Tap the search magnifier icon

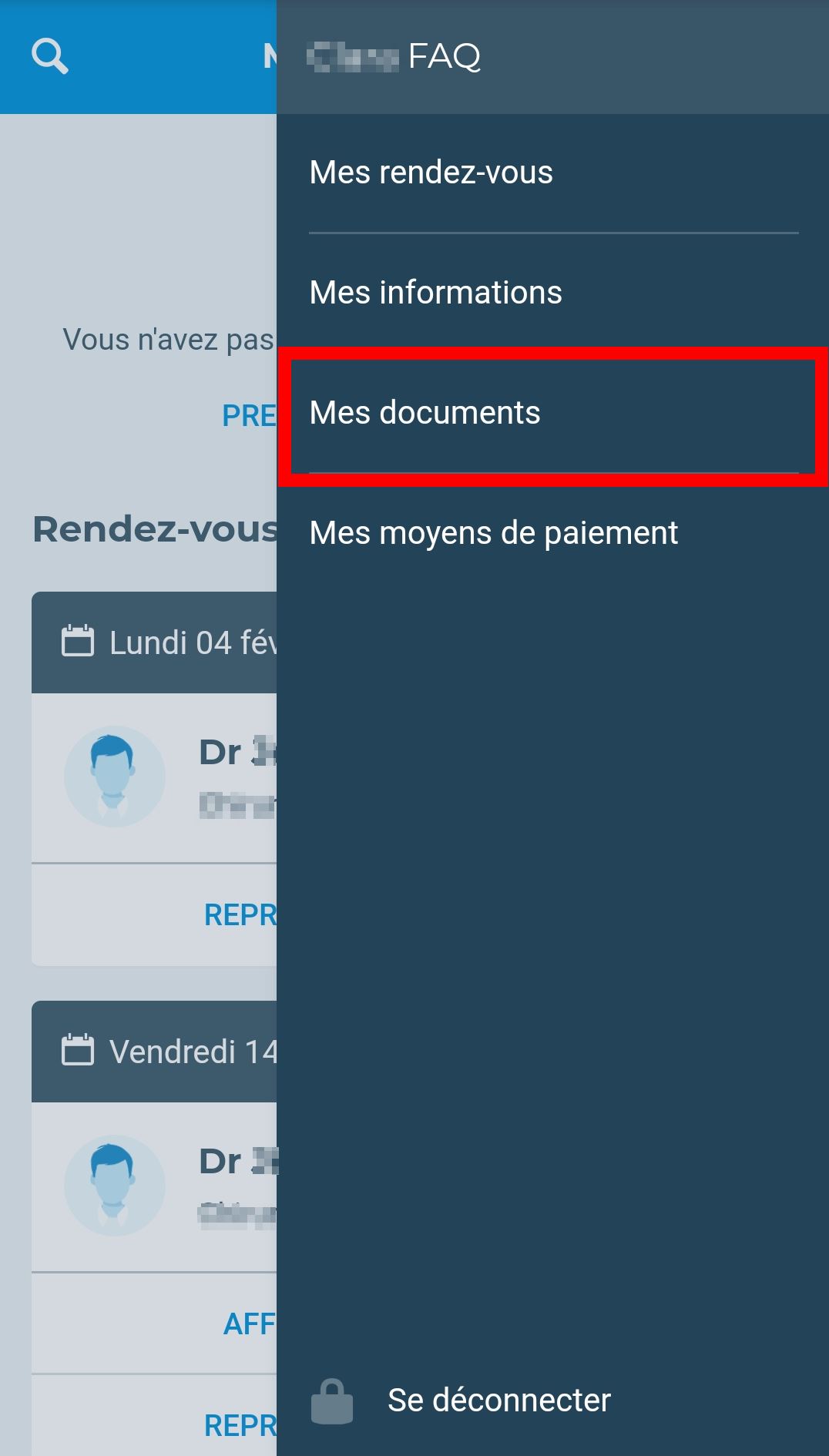50,56
